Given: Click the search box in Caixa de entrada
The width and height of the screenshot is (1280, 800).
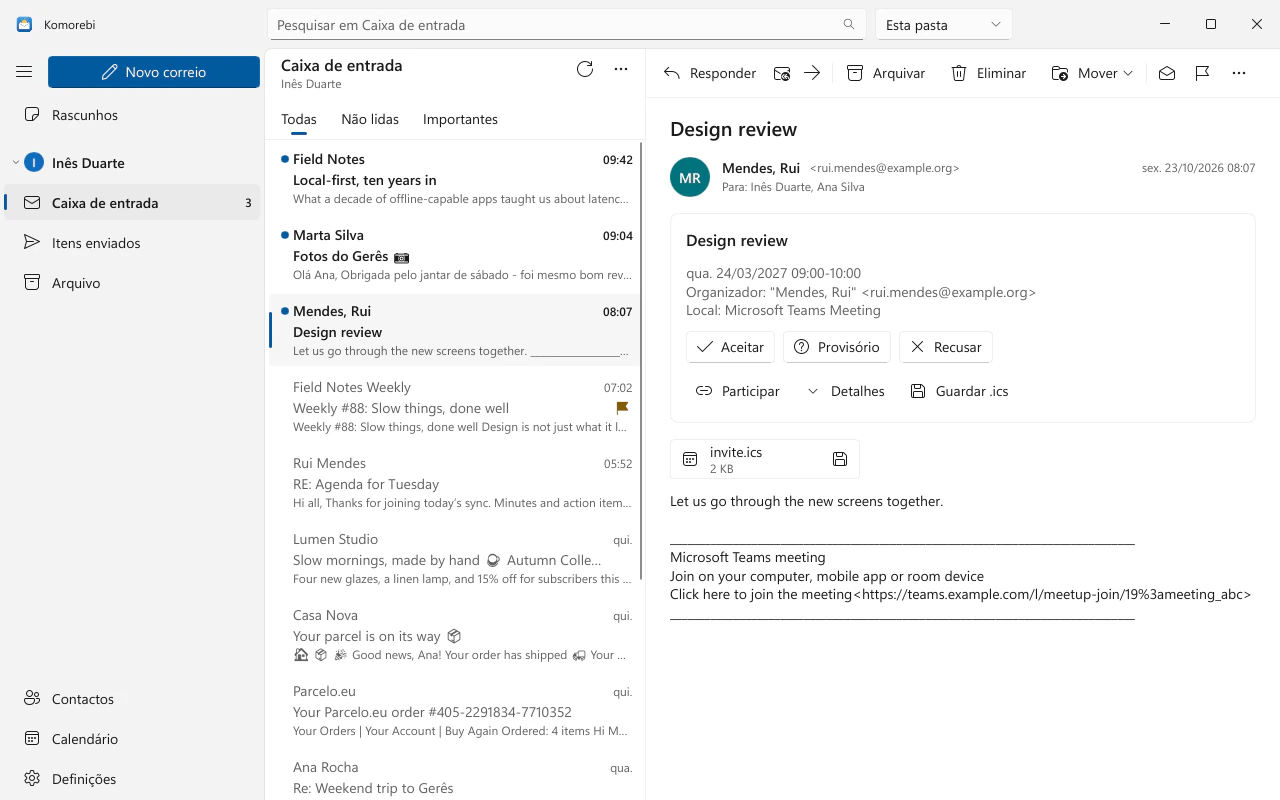Looking at the screenshot, I should (566, 25).
